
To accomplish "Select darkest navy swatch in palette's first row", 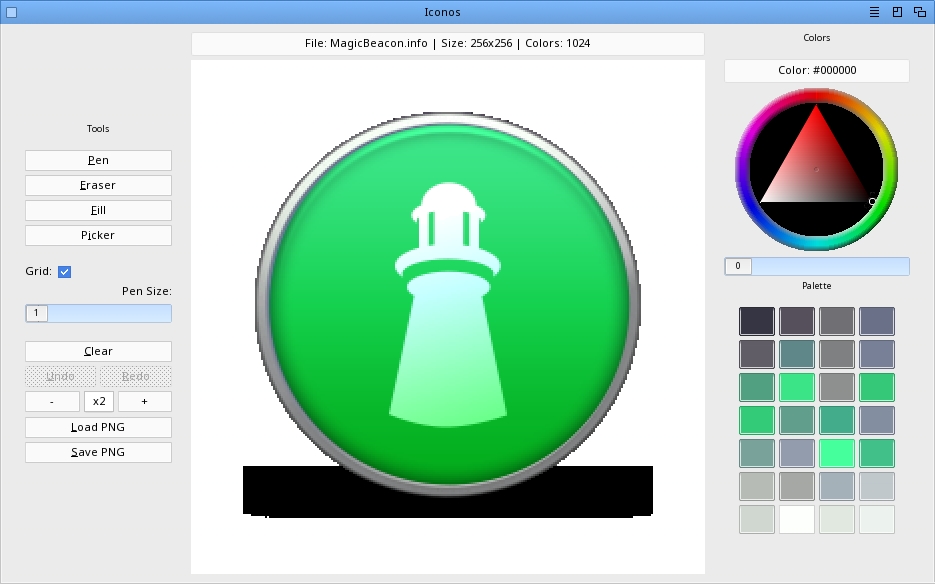I will (757, 322).
